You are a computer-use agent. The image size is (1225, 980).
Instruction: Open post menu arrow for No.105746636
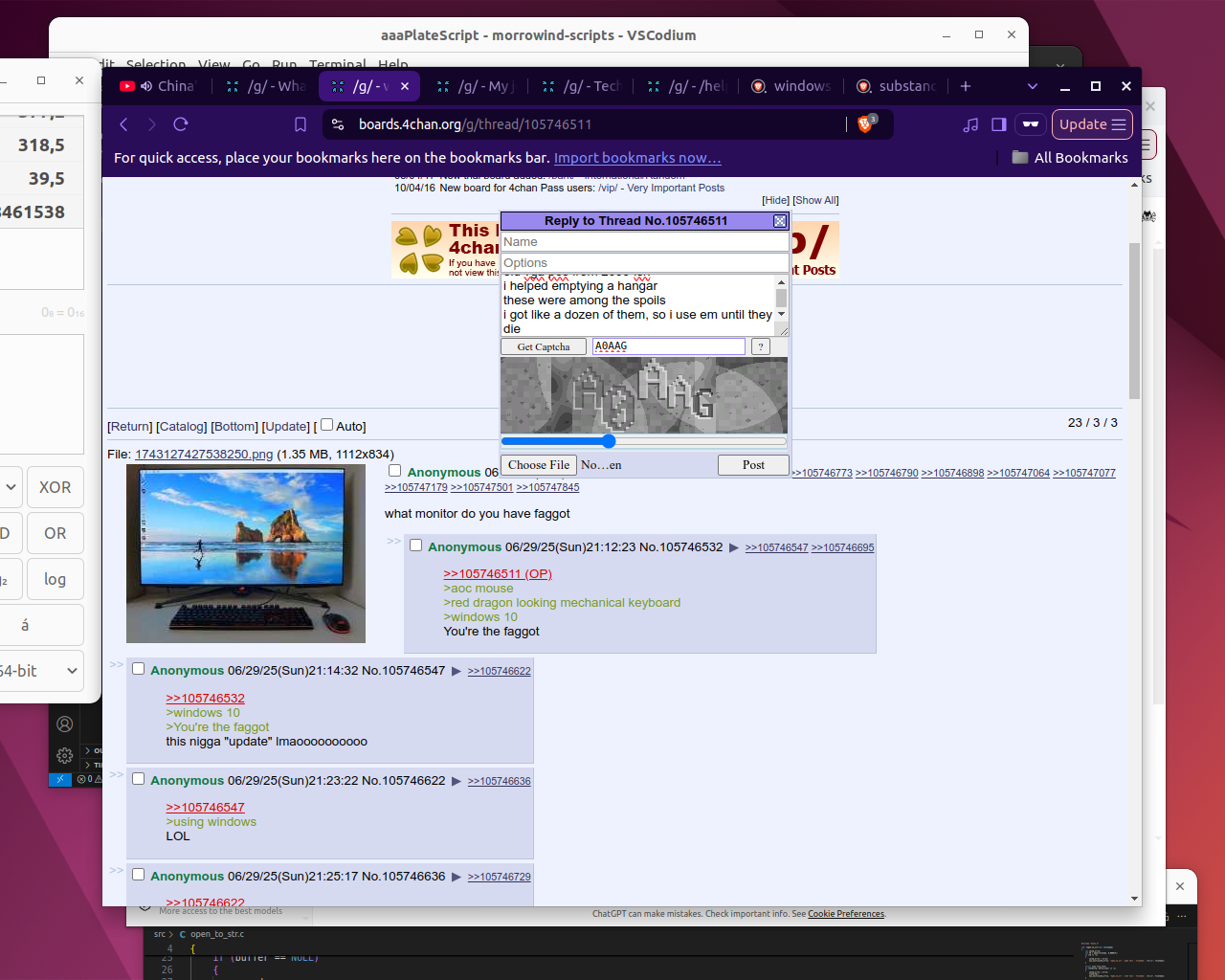click(457, 877)
